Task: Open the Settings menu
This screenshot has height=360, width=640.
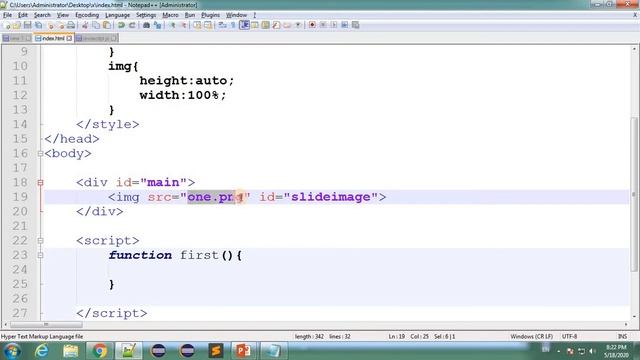Action: coord(146,15)
